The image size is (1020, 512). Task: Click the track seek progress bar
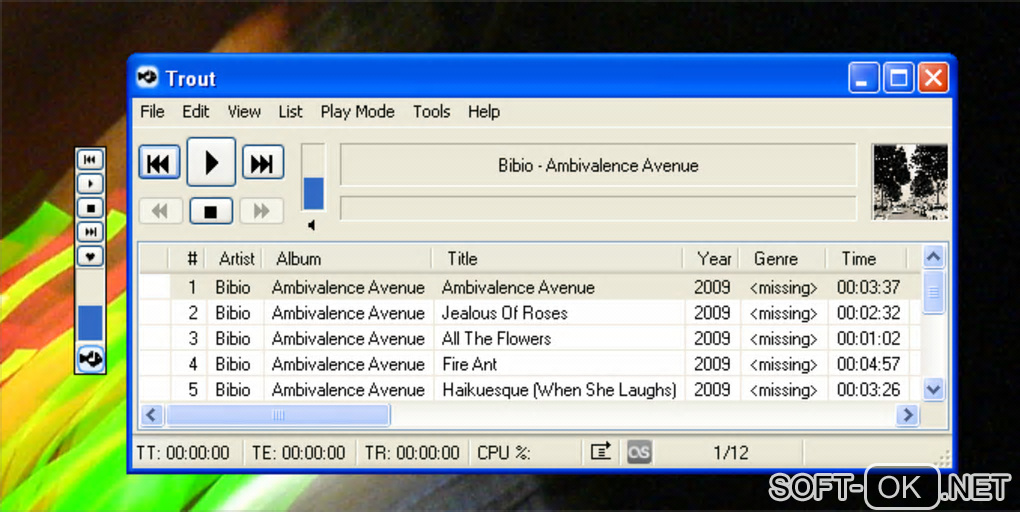click(x=598, y=208)
